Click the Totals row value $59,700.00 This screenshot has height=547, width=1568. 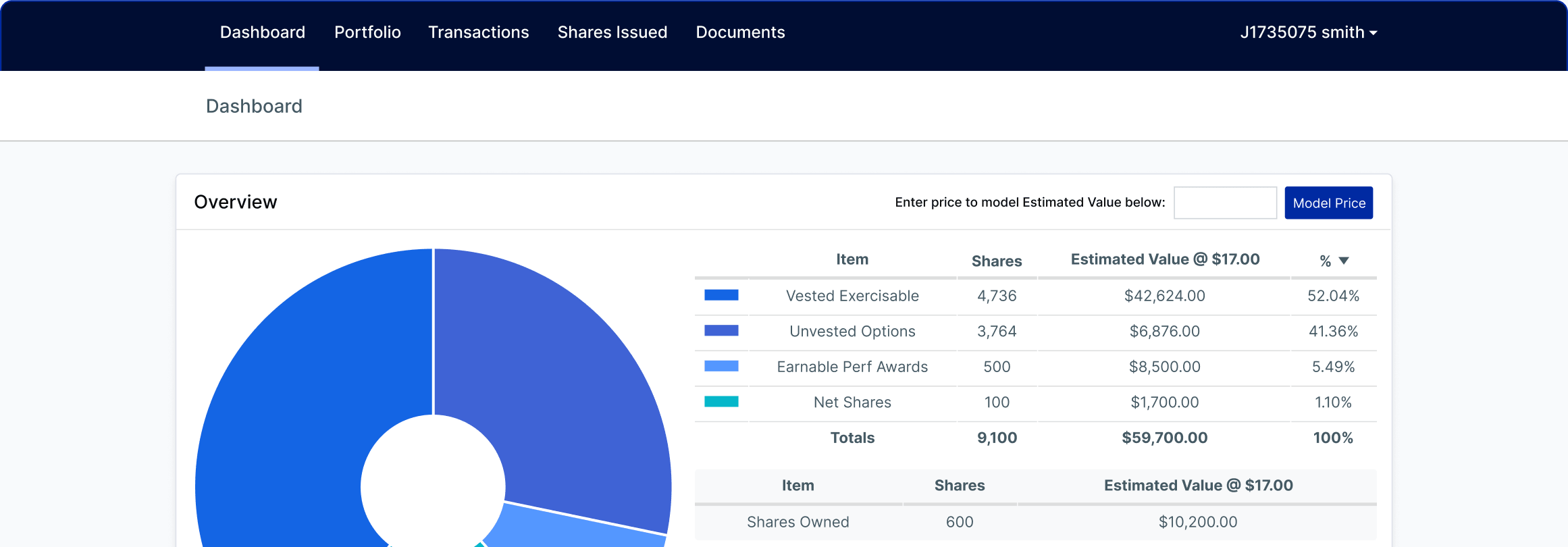(1165, 438)
